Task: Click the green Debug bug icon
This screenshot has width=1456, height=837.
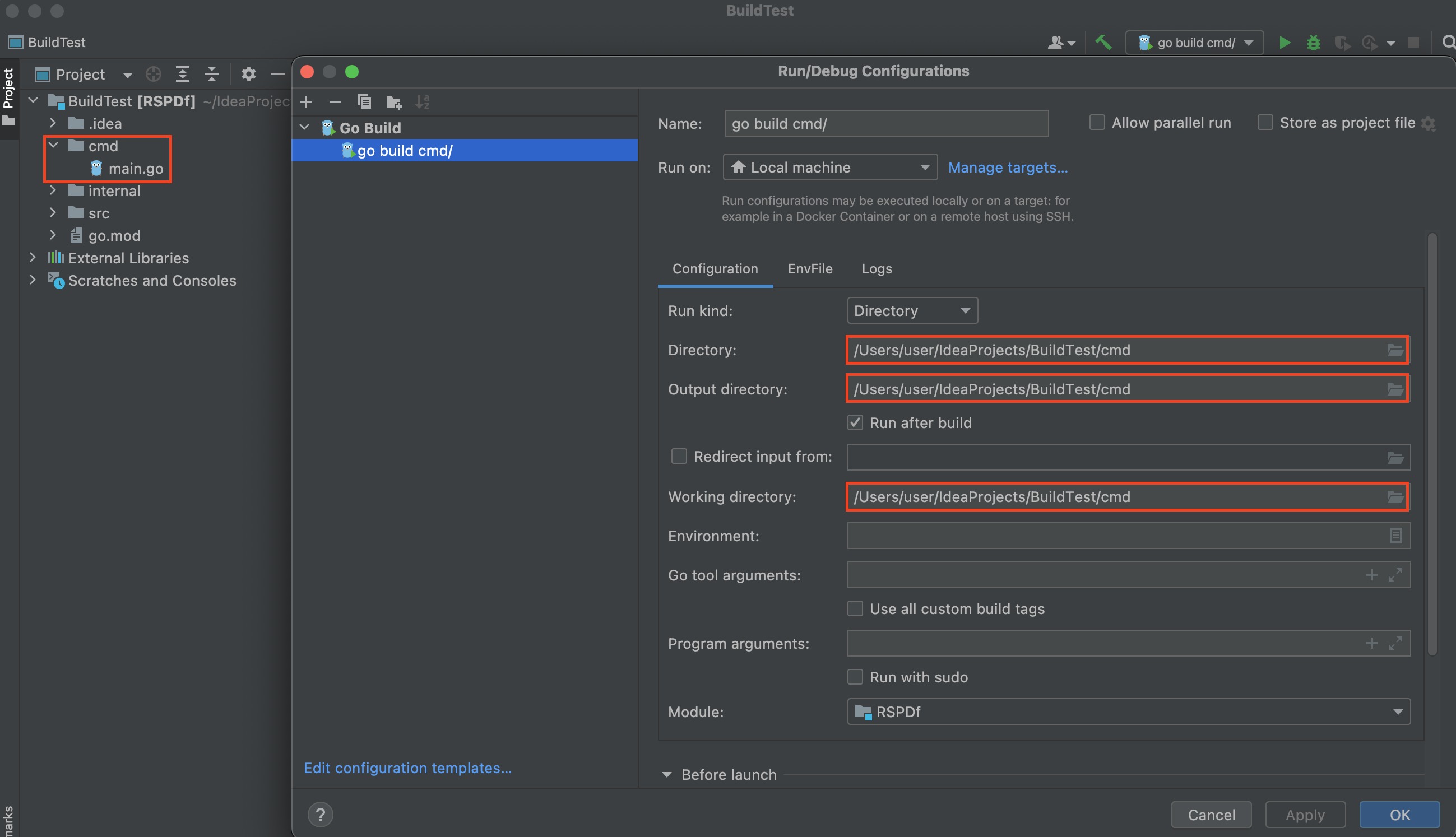Action: (1313, 43)
